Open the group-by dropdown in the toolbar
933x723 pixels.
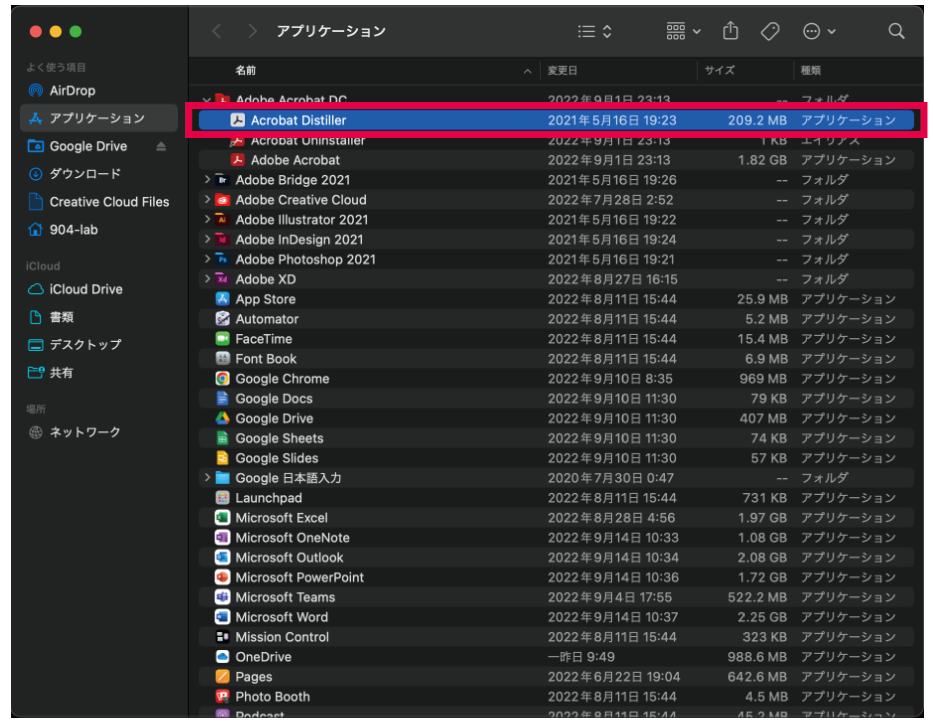pos(683,32)
